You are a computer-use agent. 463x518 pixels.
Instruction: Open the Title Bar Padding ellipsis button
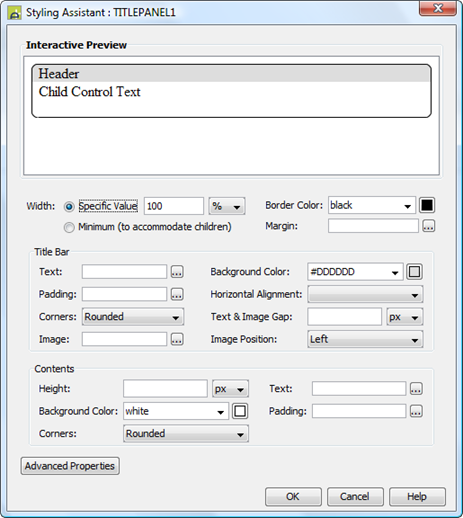click(177, 294)
